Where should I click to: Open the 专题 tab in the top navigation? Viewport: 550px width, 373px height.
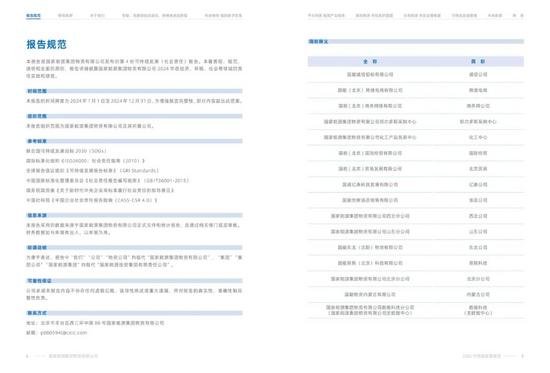155,15
